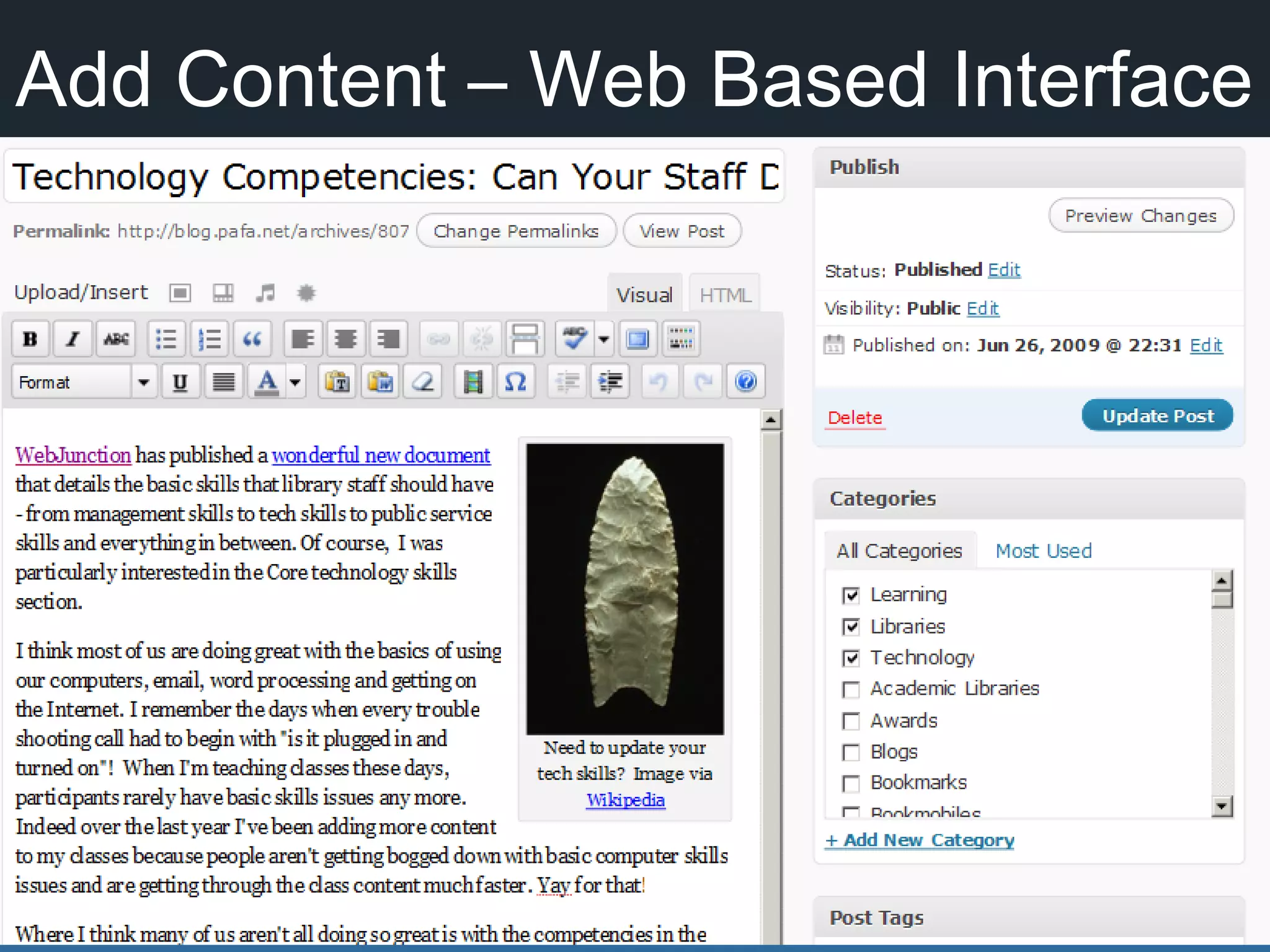Paste as plain text
Screen dimensions: 1270x952
(337, 382)
